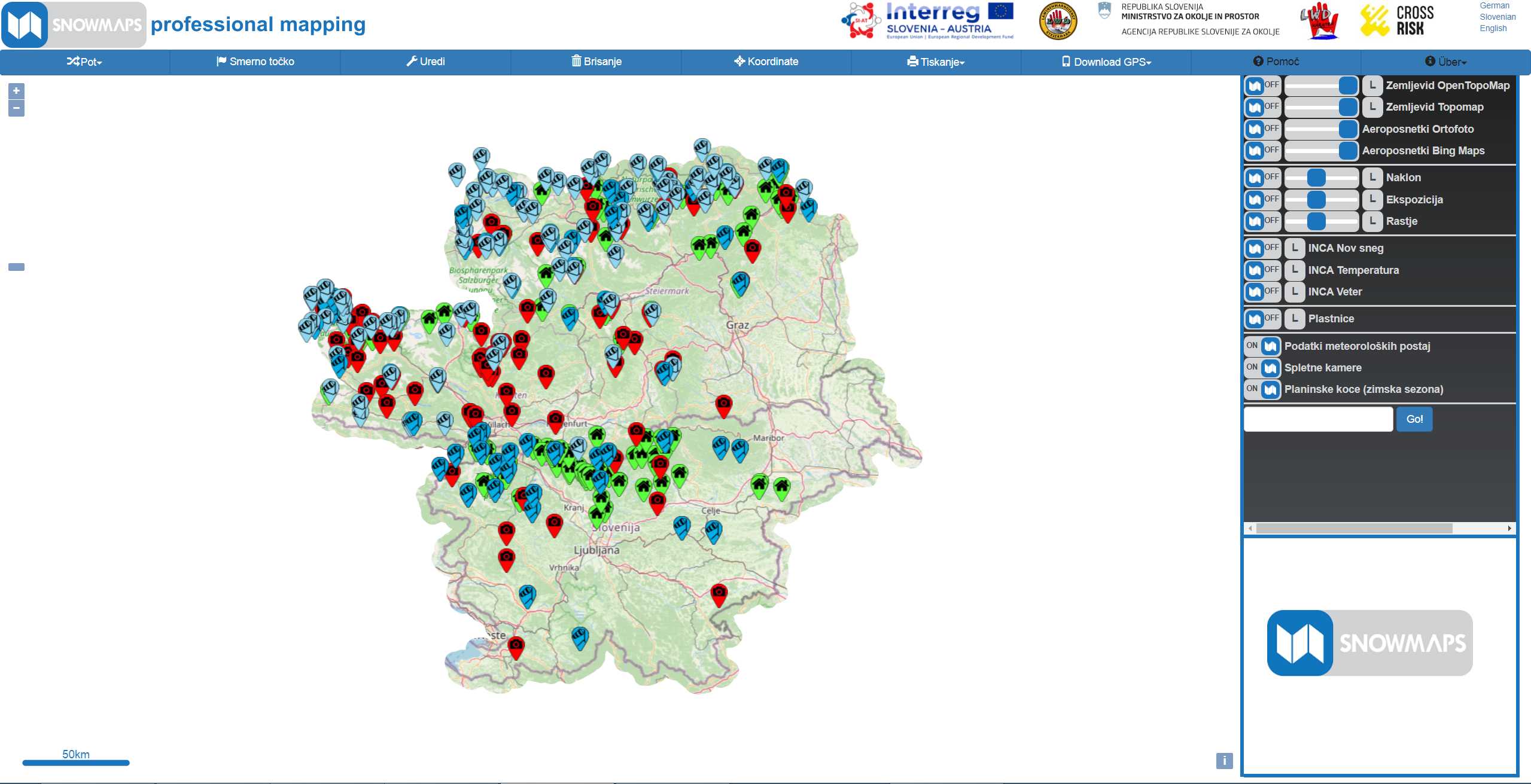This screenshot has width=1531, height=784.
Task: Toggle the Spletne kamere layer off
Action: click(x=1262, y=367)
